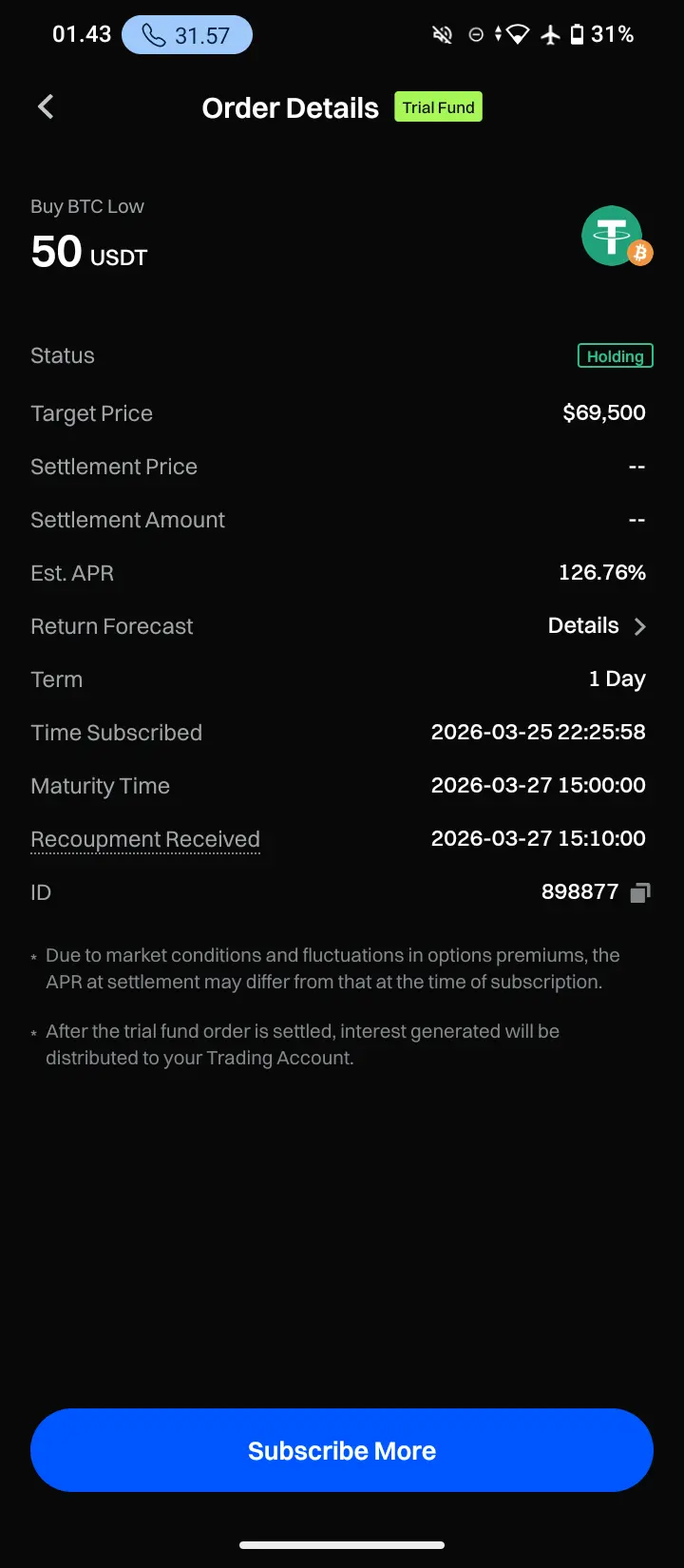Tap the Est. APR value 126.76%
Viewport: 684px width, 1568px height.
pos(601,572)
